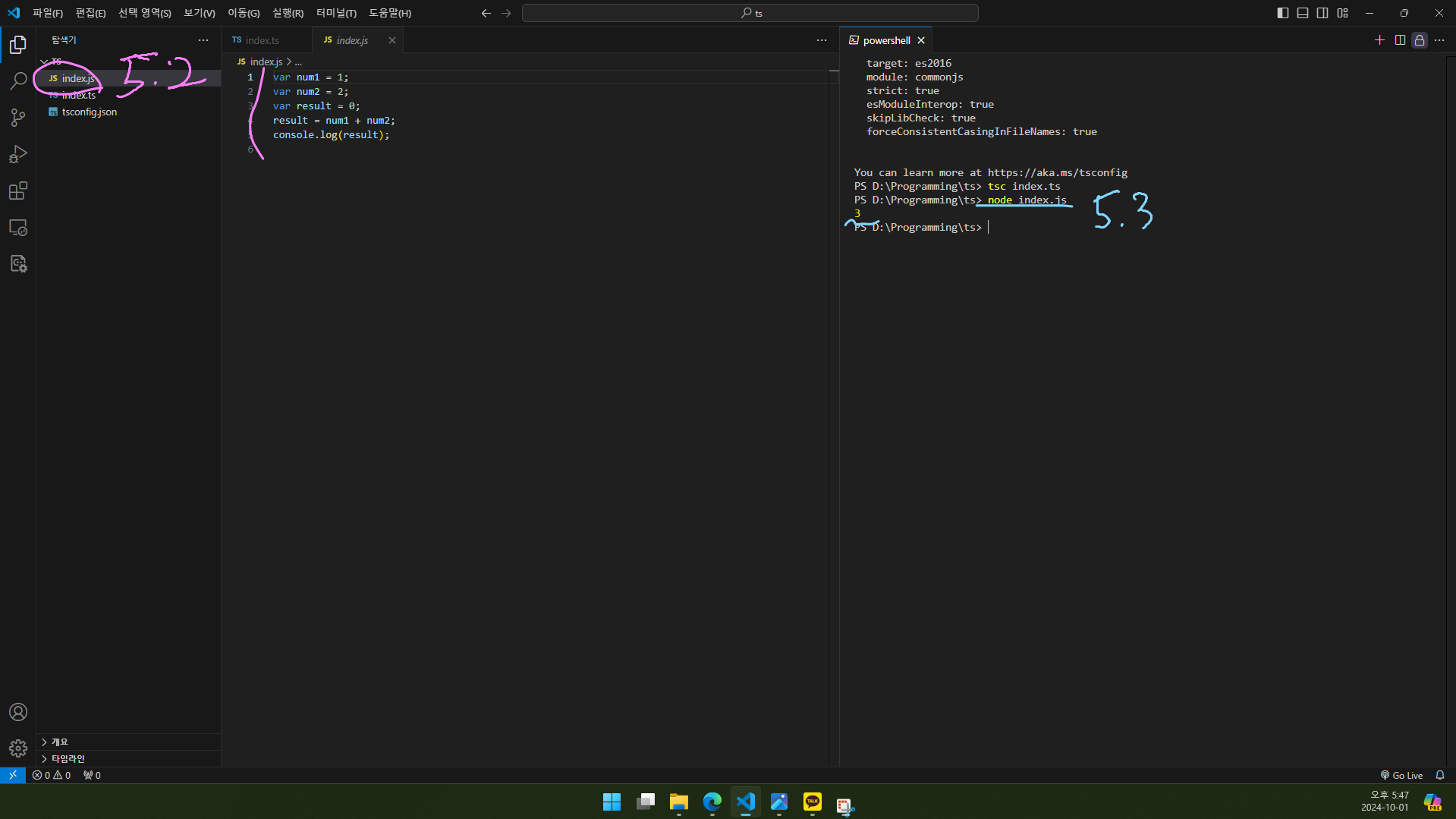Image resolution: width=1456 pixels, height=819 pixels.
Task: Open KakaoTalk from taskbar
Action: coord(813,802)
